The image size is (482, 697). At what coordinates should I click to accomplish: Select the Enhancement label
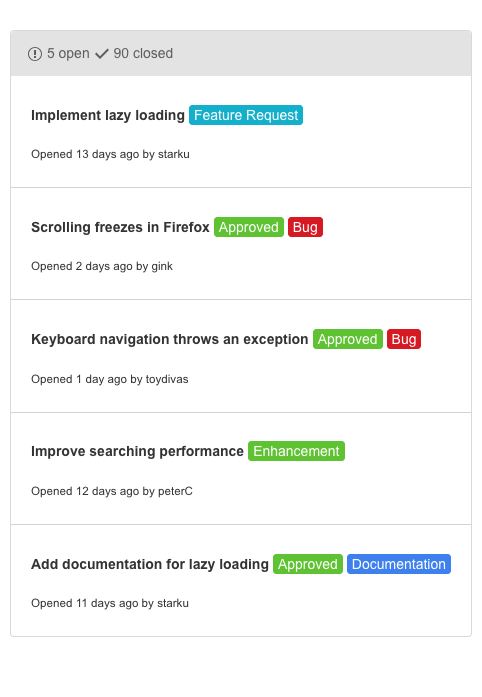pos(296,451)
